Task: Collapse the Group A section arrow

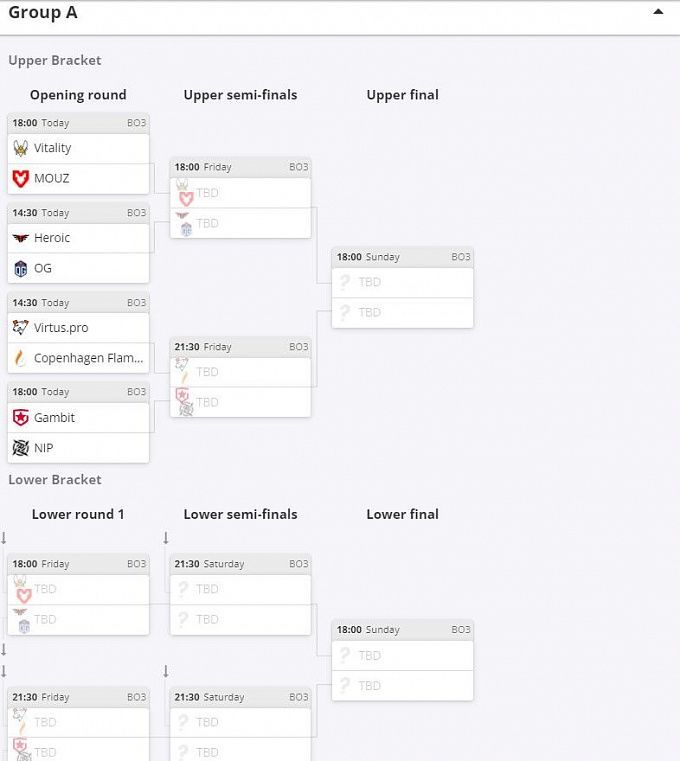Action: click(657, 12)
